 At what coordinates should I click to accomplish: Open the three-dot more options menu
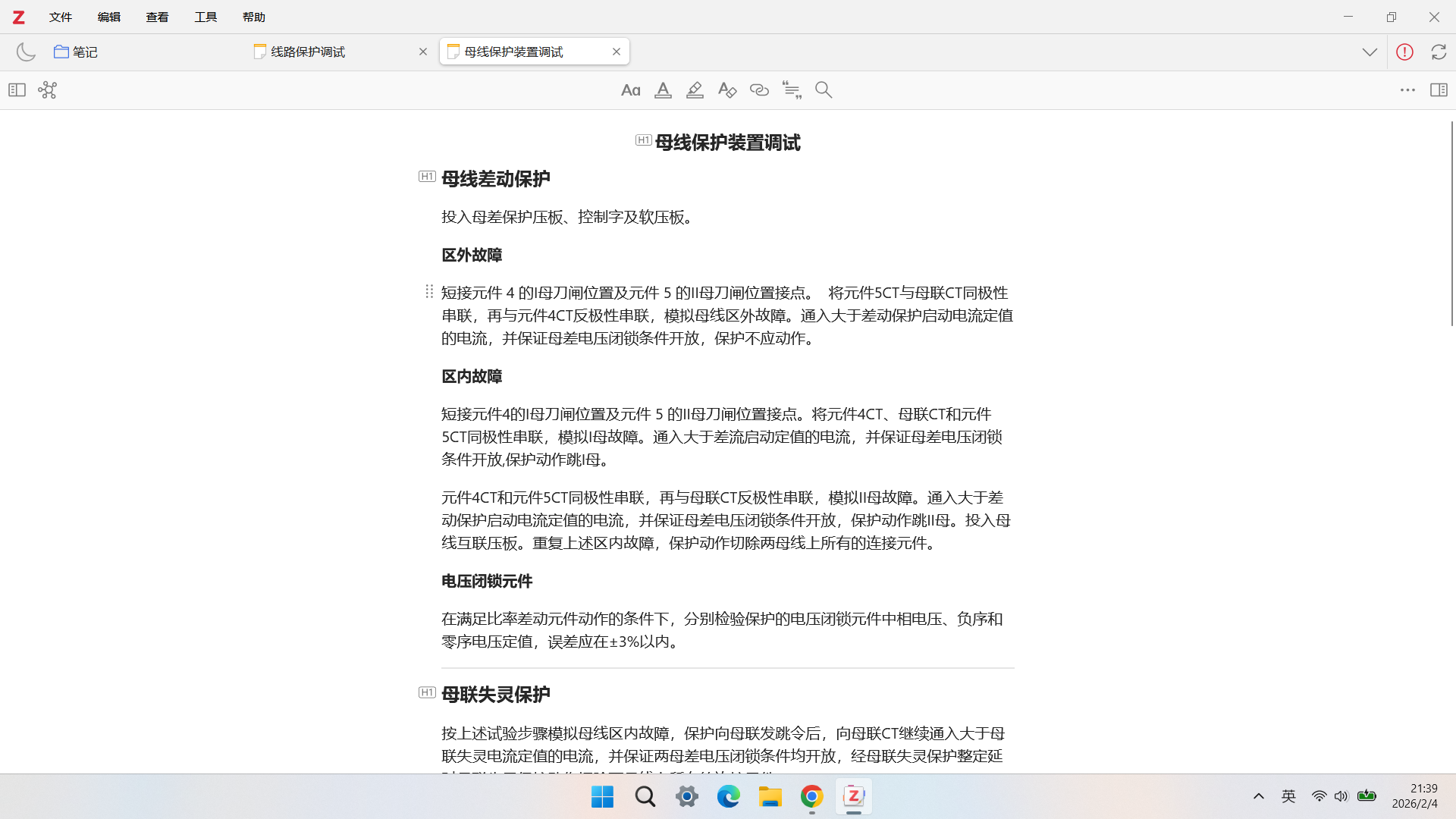click(x=1407, y=90)
